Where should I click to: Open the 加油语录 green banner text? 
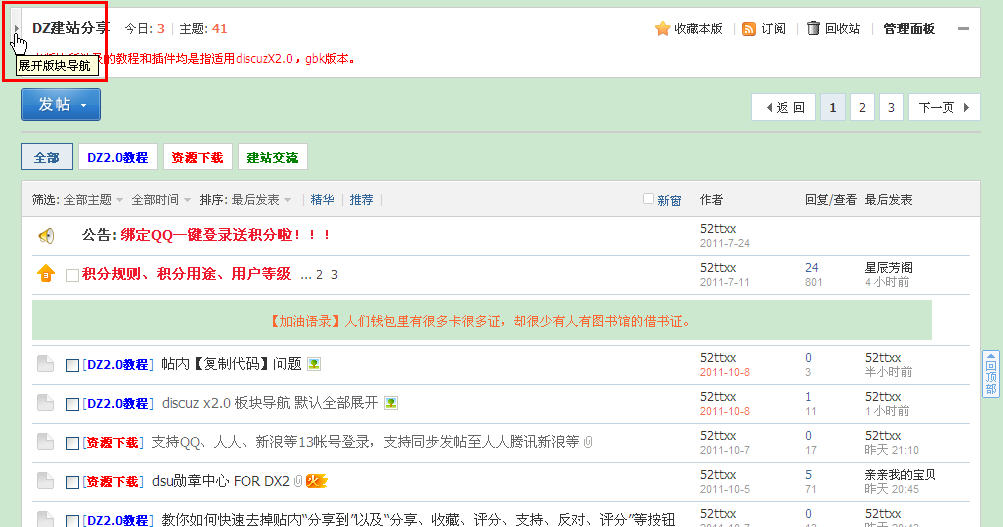(x=482, y=321)
